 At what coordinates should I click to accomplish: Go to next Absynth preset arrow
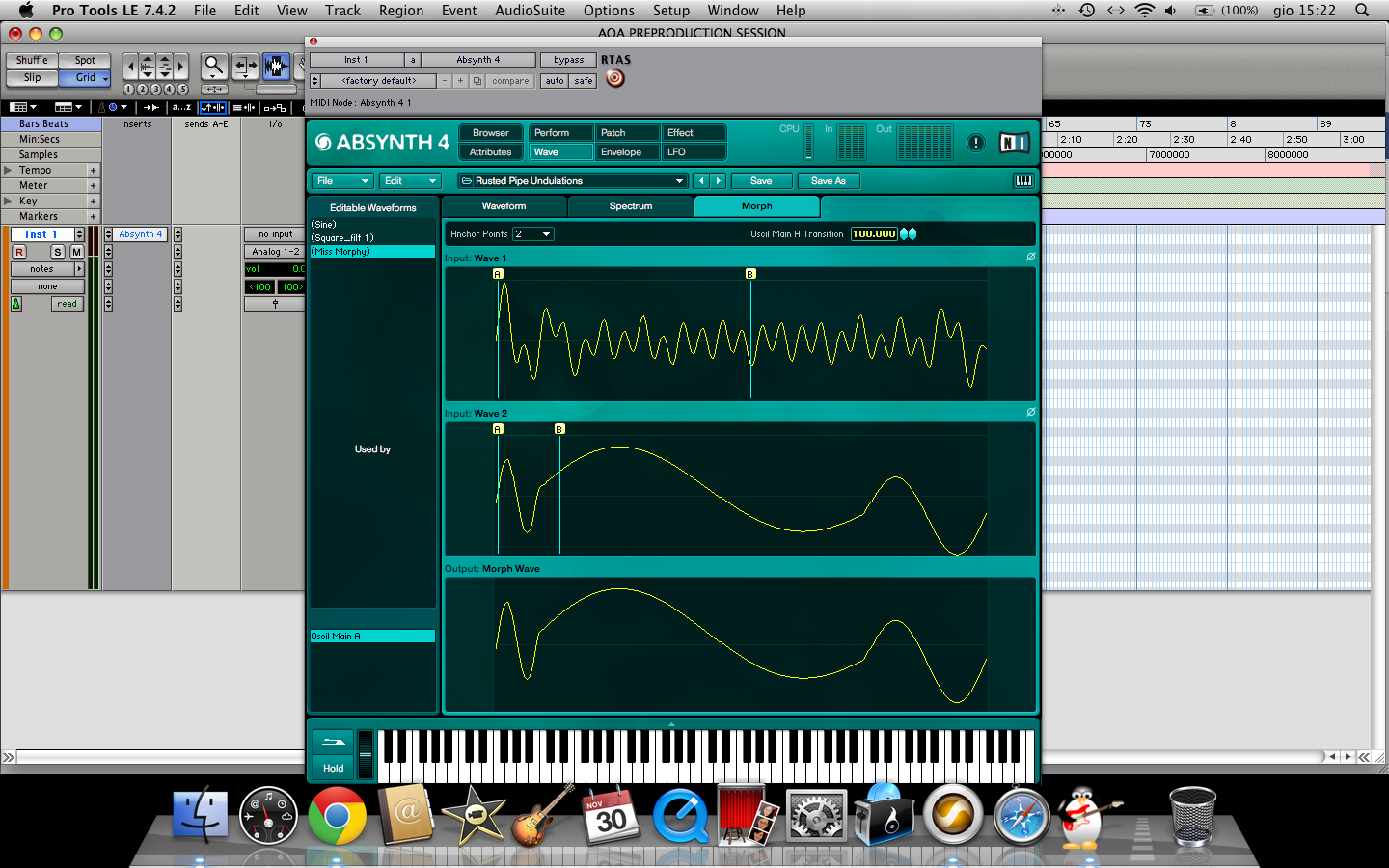719,180
